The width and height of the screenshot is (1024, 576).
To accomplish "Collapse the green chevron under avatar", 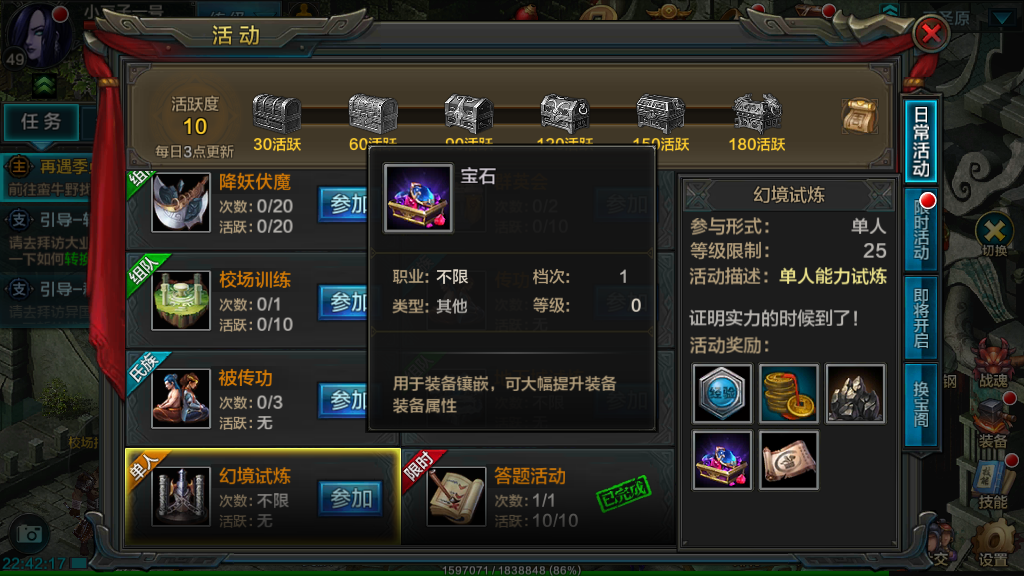I will pyautogui.click(x=44, y=86).
